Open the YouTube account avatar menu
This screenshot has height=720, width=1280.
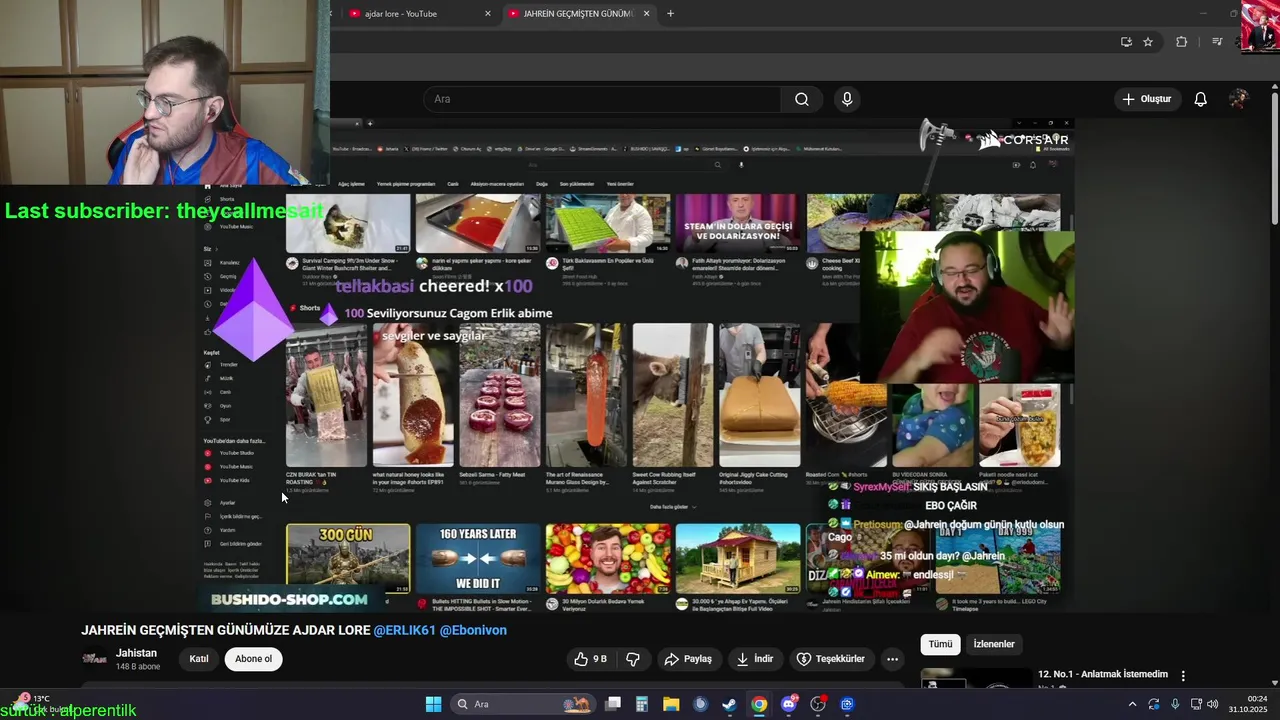(1238, 99)
